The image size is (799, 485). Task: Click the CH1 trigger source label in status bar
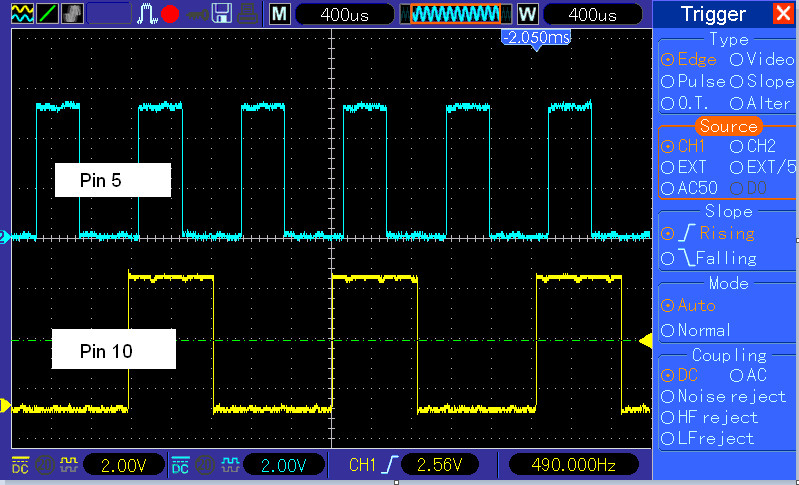point(362,465)
